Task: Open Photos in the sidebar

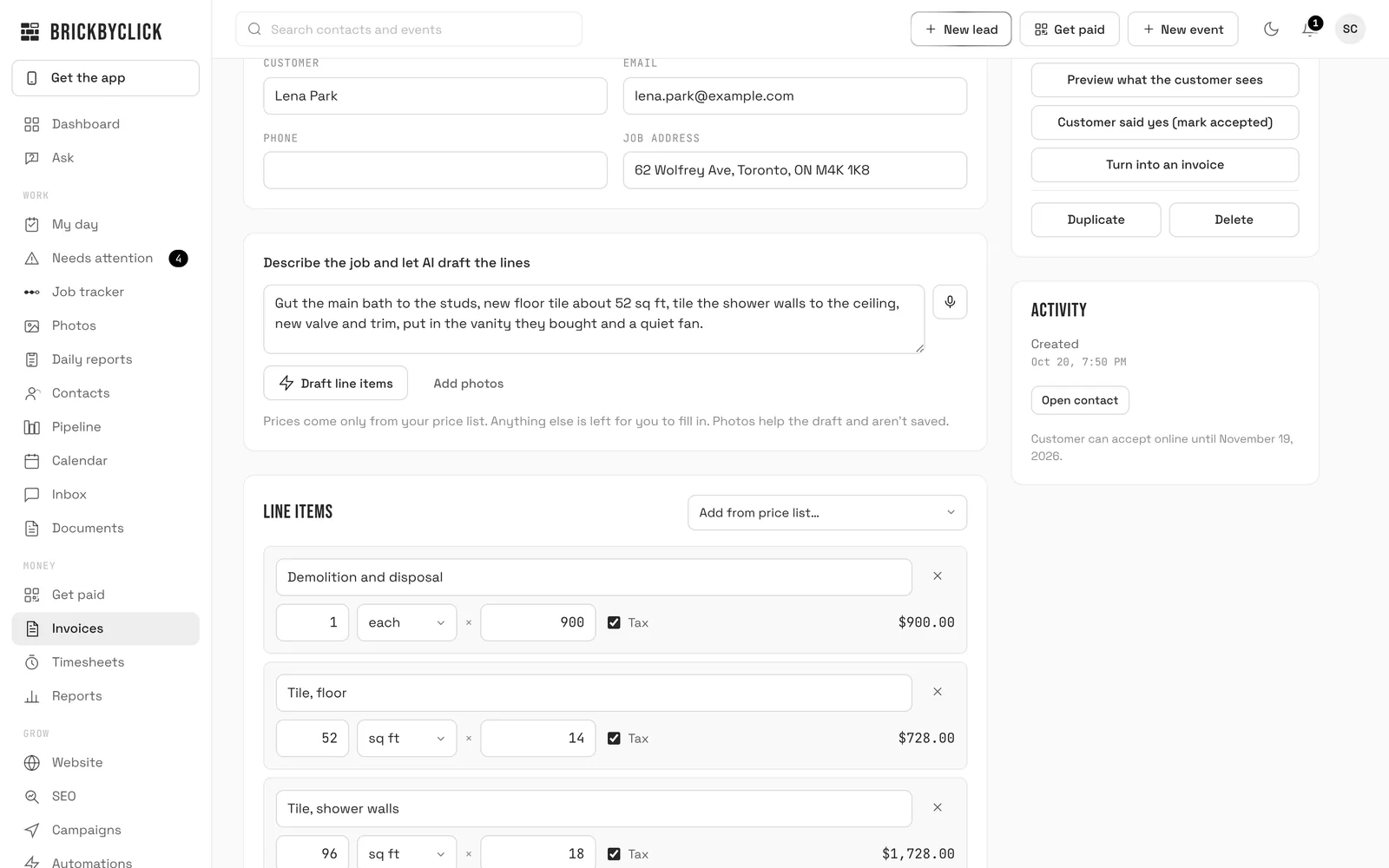Action: (x=106, y=325)
